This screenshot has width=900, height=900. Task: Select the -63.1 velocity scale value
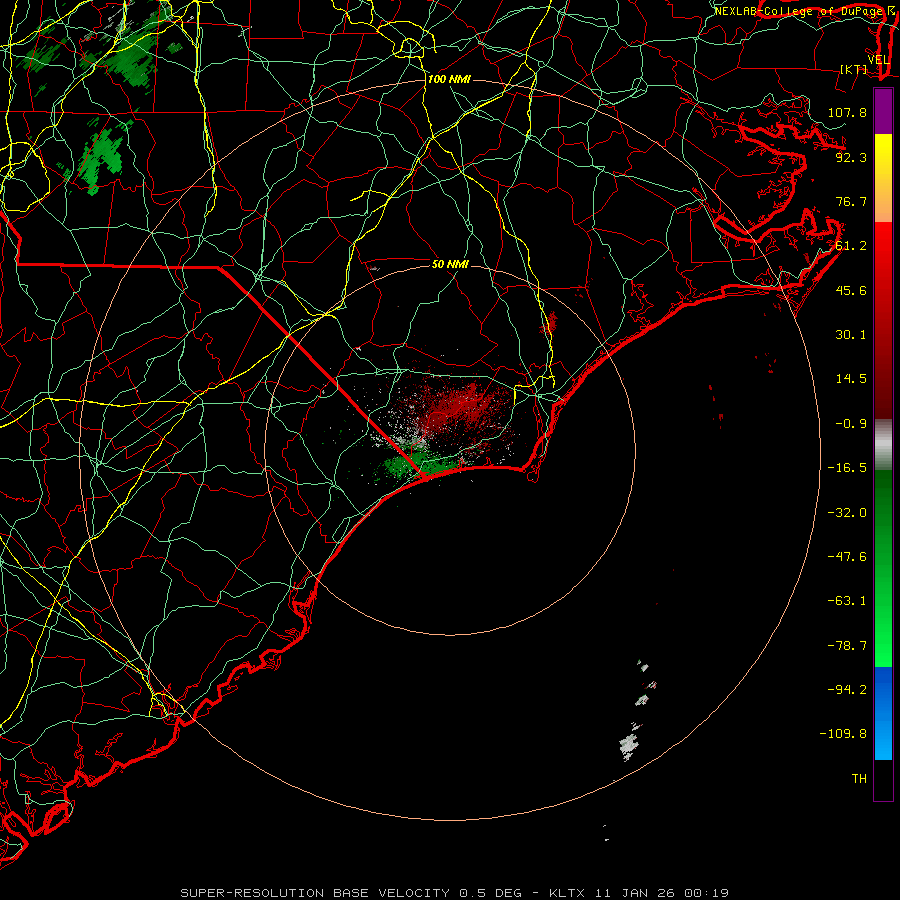[847, 601]
